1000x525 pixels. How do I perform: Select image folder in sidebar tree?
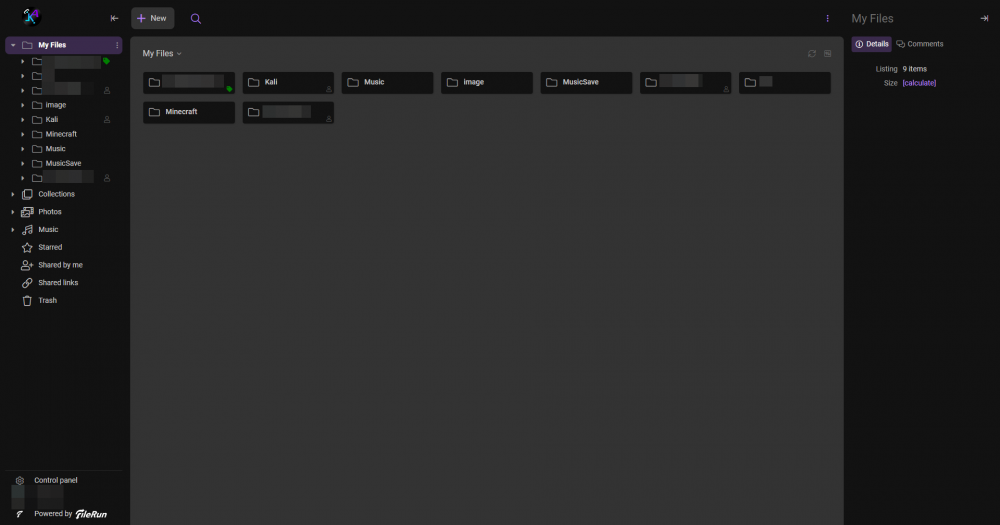coord(55,105)
